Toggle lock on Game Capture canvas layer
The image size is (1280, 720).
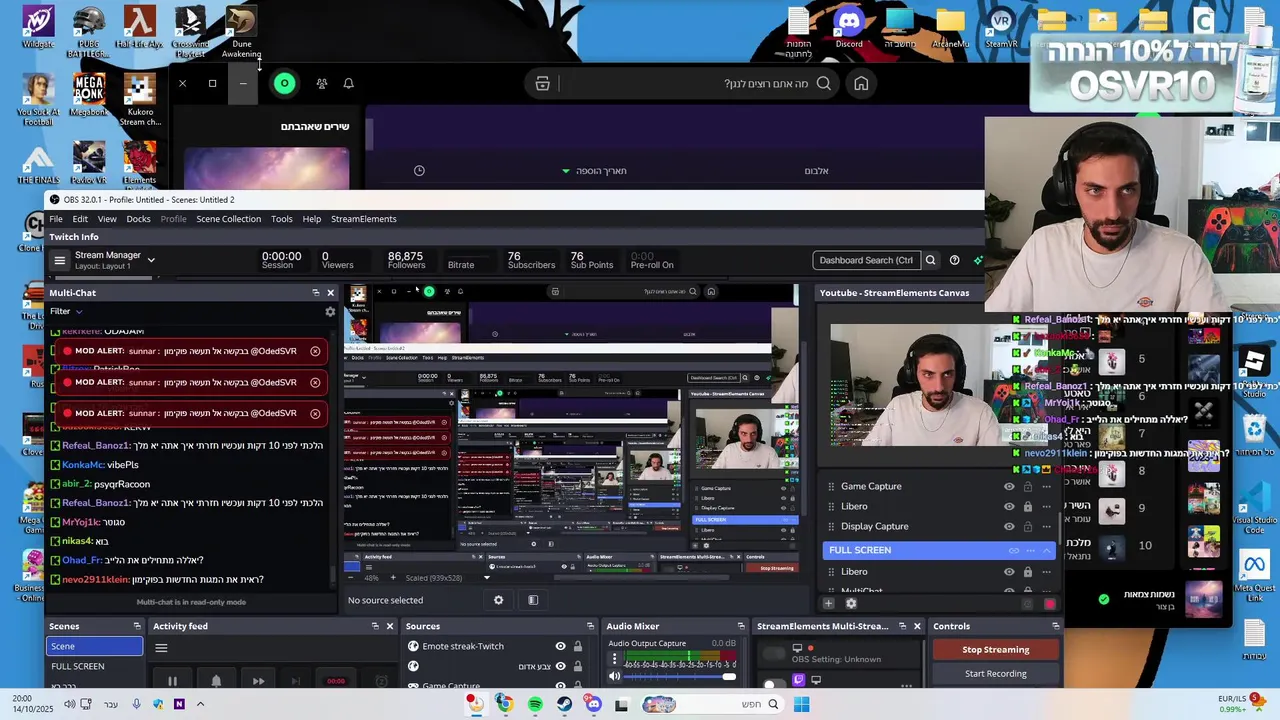(1027, 487)
